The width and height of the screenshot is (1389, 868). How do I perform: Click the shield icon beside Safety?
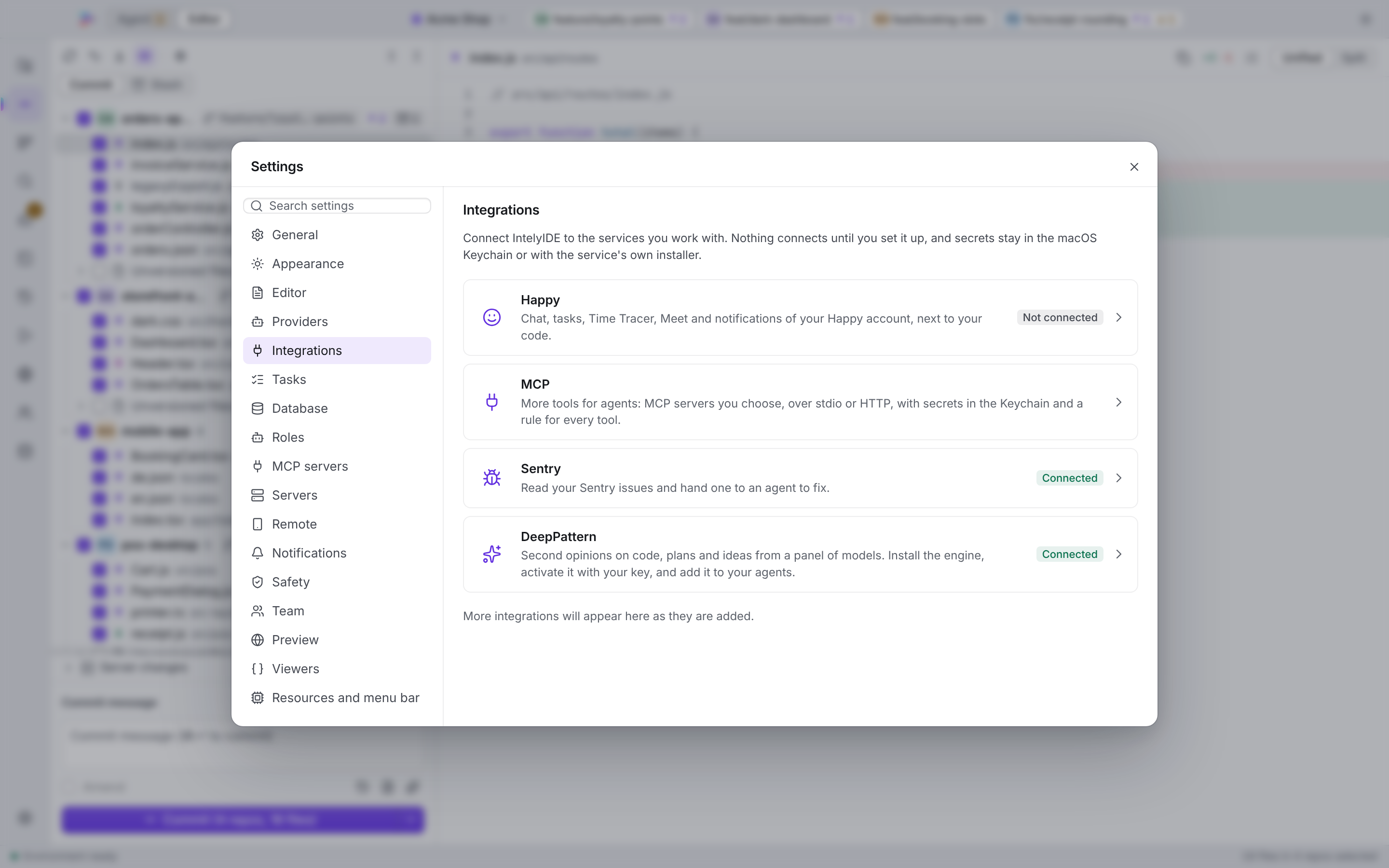coord(258,582)
